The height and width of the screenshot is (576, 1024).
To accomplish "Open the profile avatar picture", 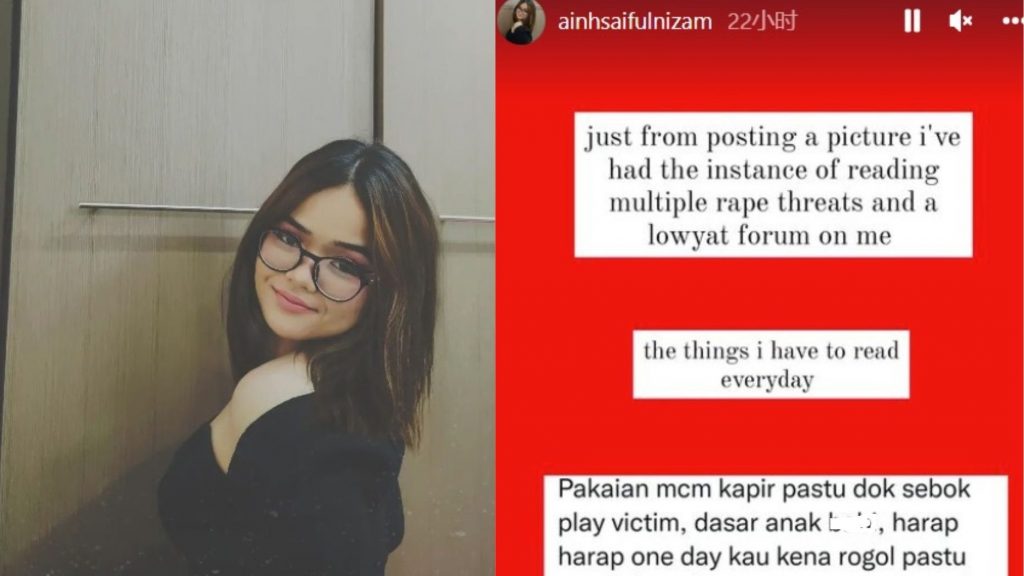I will (x=521, y=22).
